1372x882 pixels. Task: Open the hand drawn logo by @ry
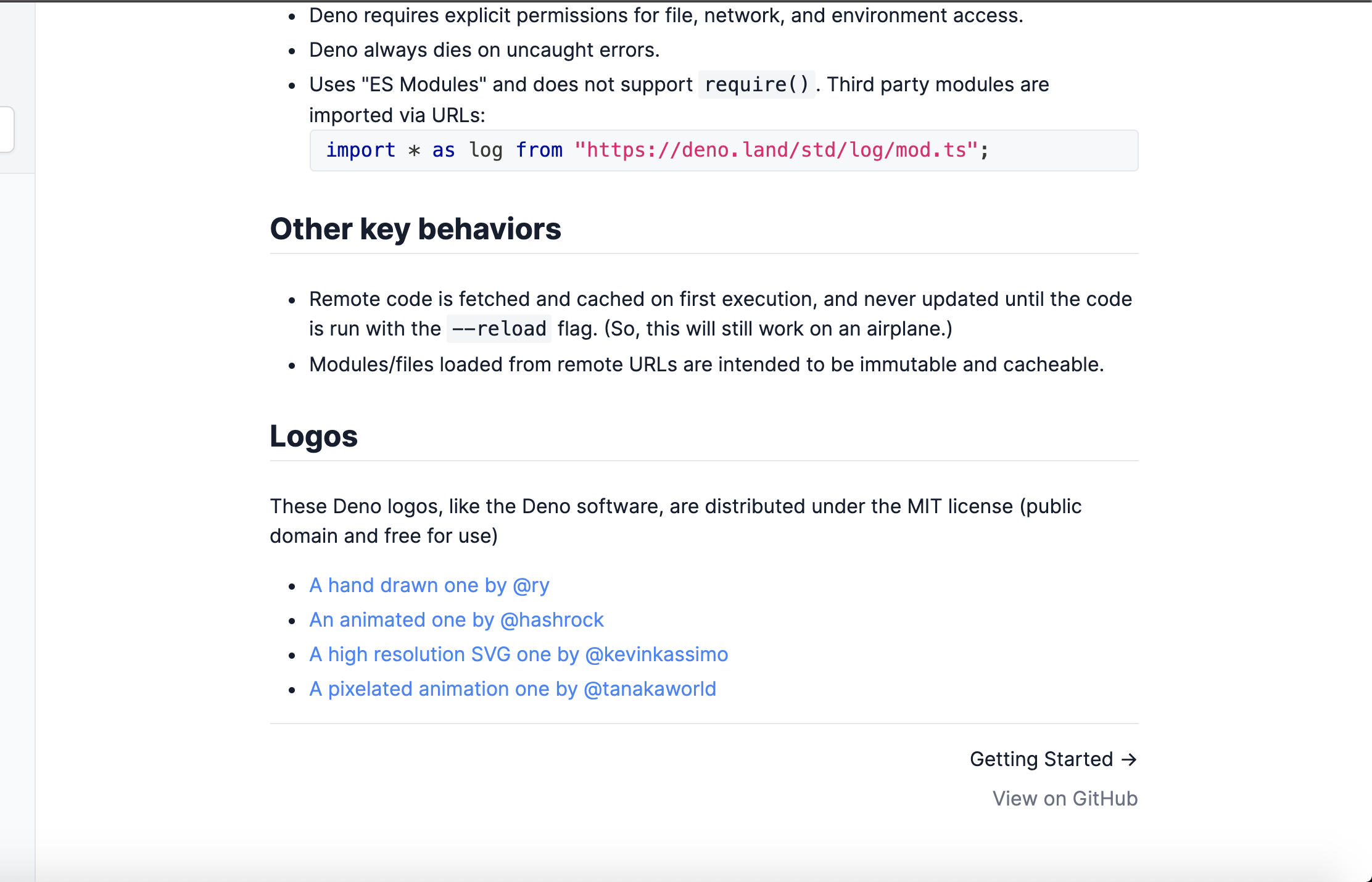pyautogui.click(x=429, y=585)
